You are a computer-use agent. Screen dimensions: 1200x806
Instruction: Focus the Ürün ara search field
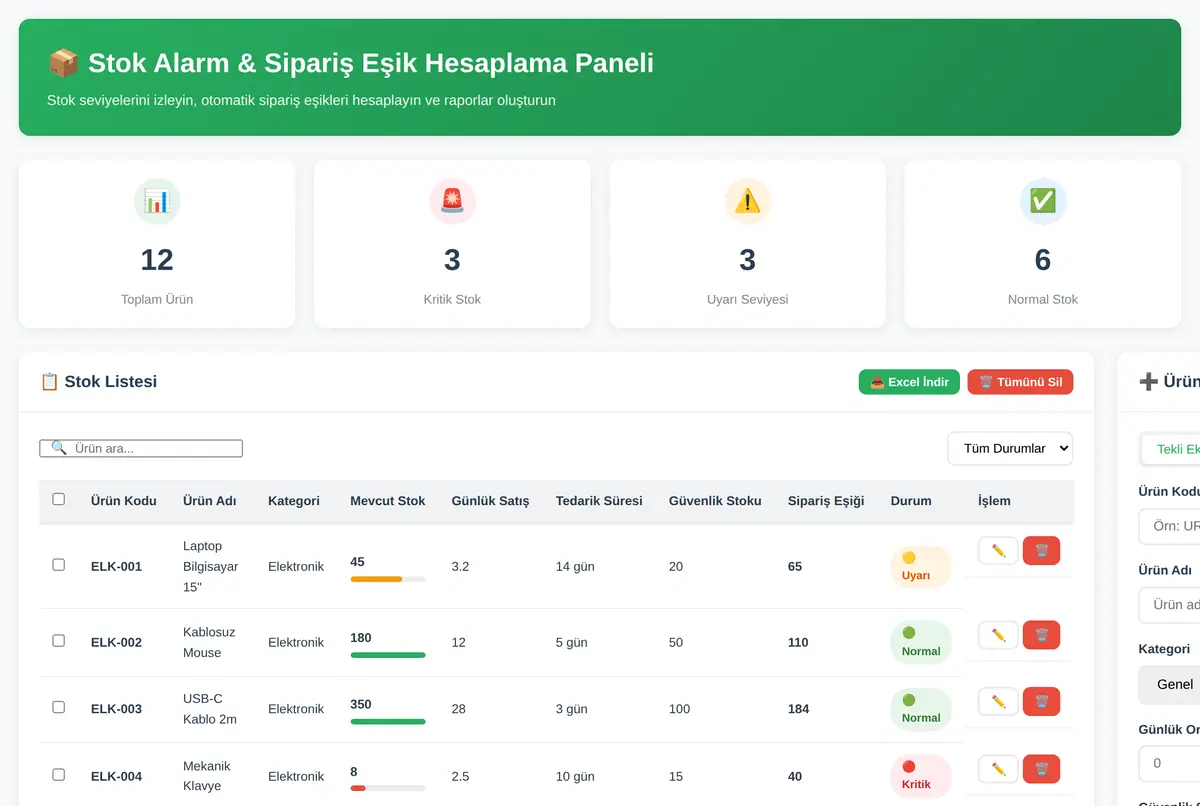tap(141, 449)
